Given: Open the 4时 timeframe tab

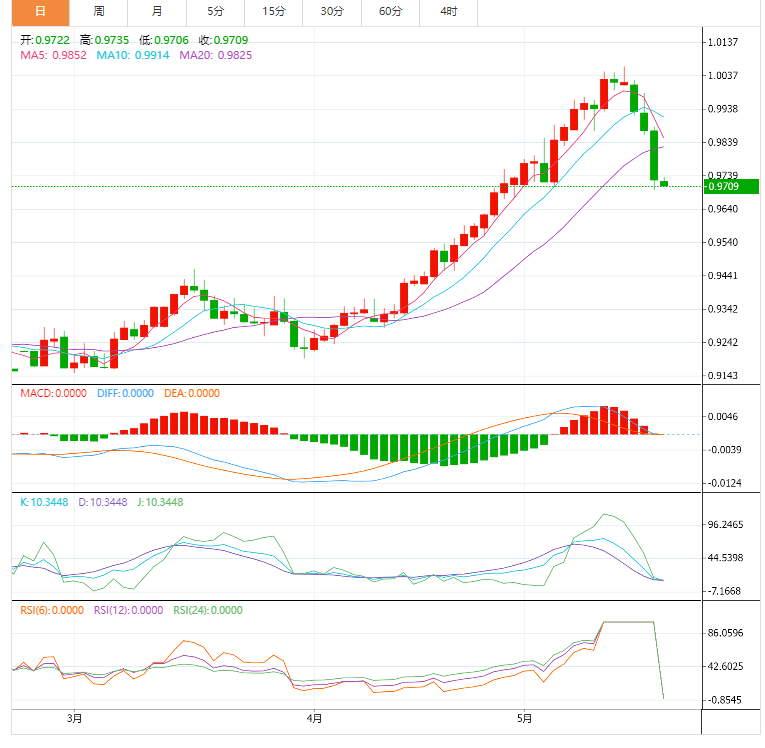Looking at the screenshot, I should pyautogui.click(x=448, y=12).
